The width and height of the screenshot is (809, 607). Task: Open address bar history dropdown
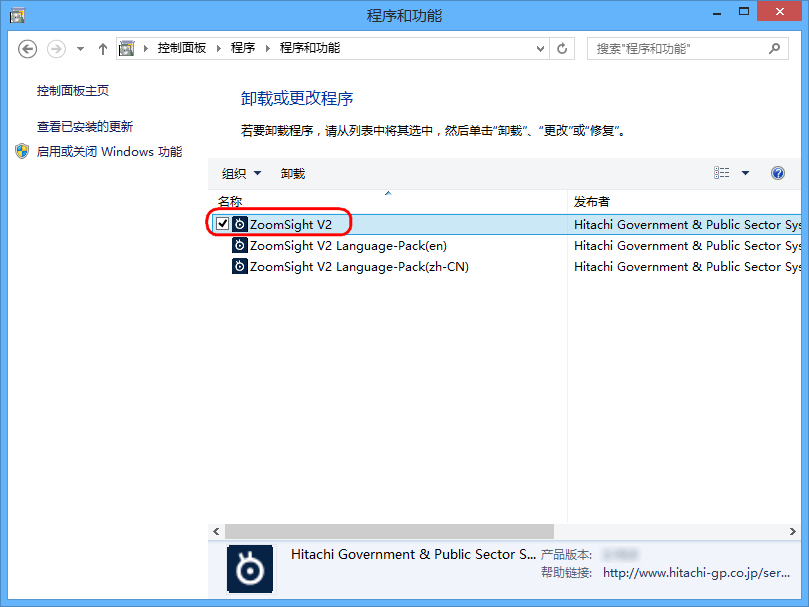[x=540, y=49]
